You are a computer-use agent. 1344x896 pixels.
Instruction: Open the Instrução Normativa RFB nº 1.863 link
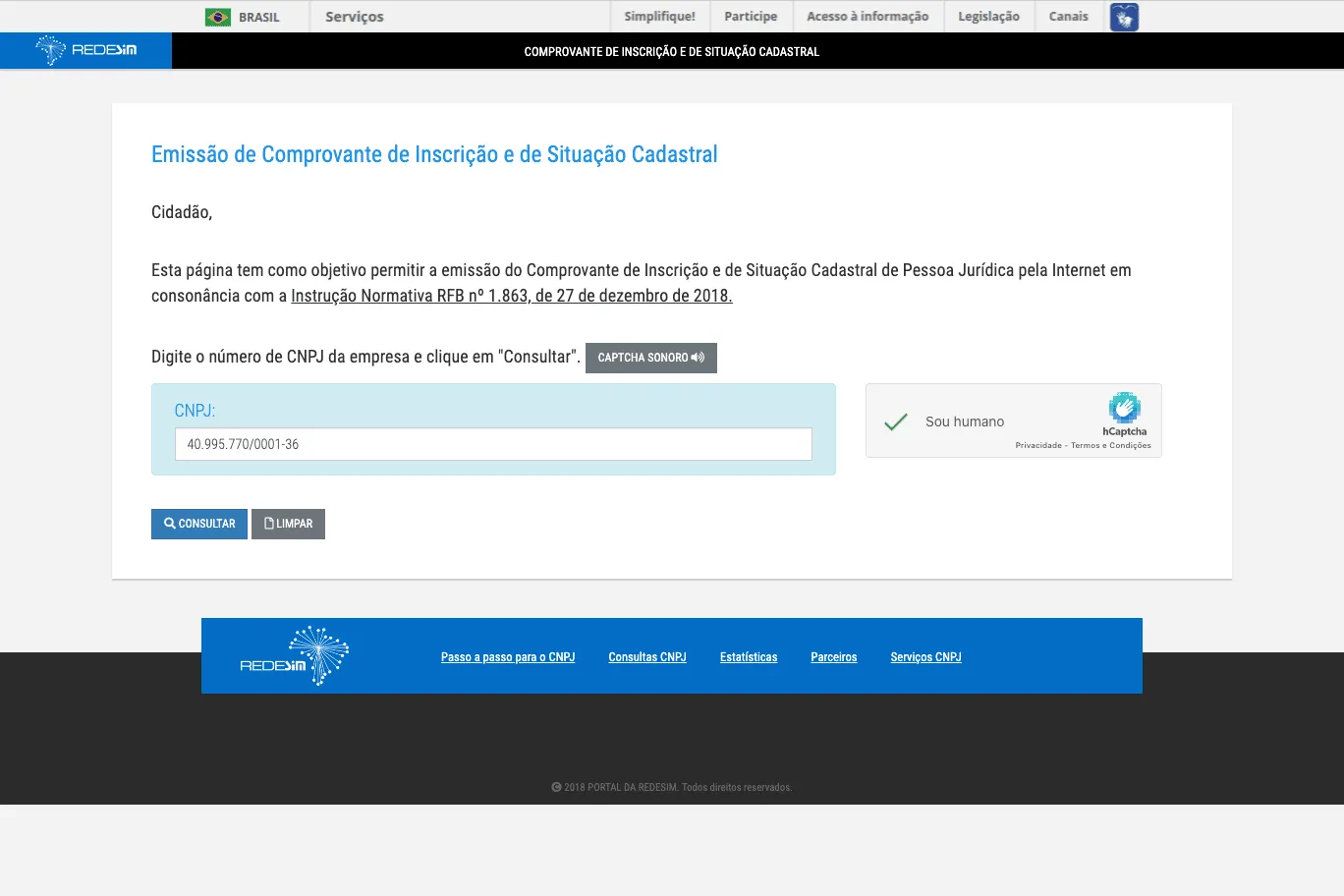tap(511, 296)
